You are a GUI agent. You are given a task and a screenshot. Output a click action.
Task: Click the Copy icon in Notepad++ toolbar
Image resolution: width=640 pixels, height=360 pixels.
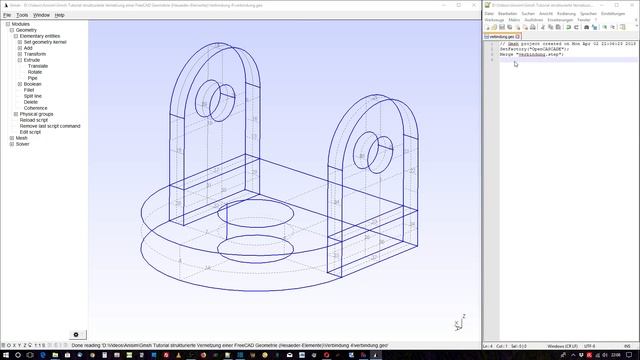(551, 27)
